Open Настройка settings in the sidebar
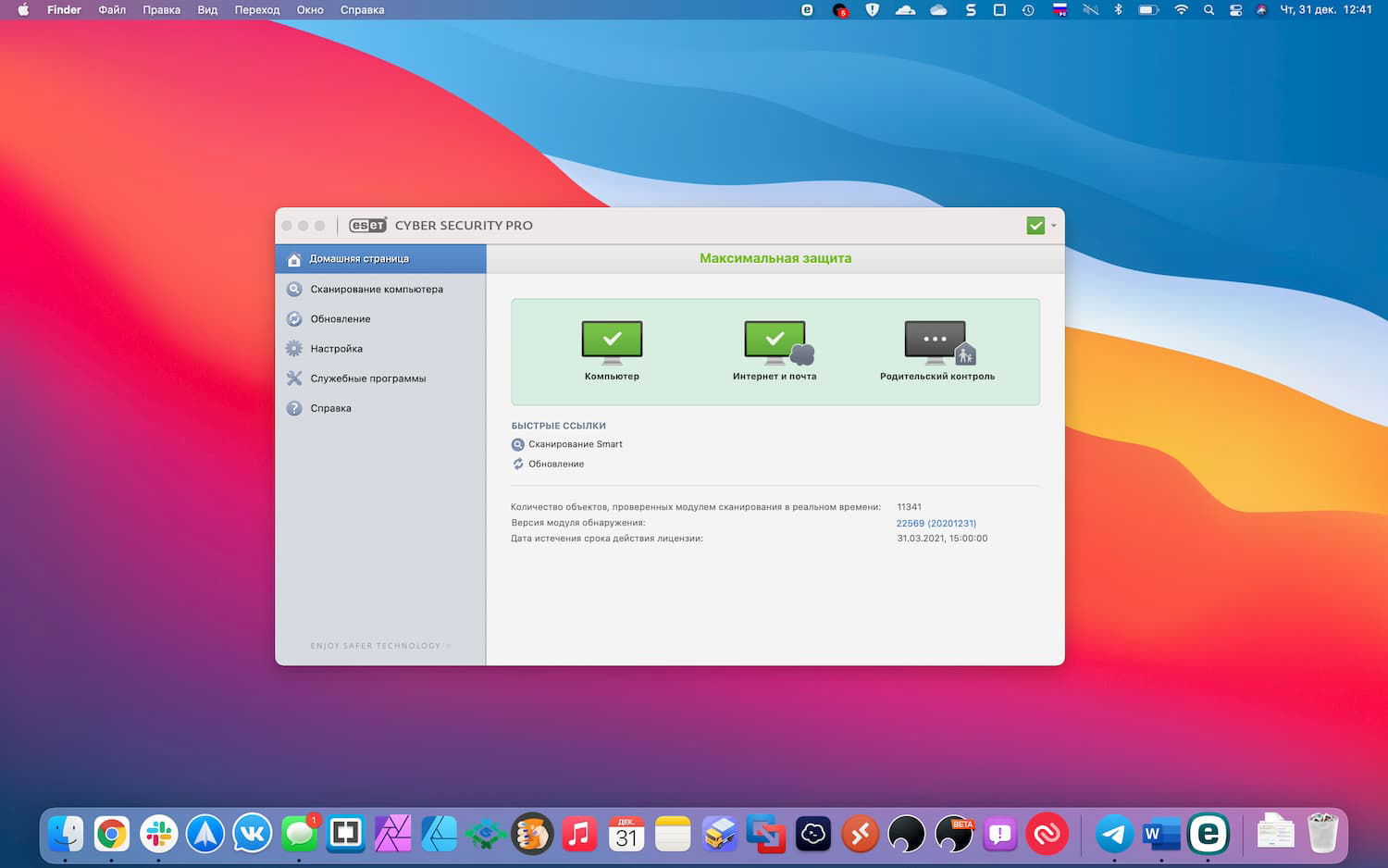The image size is (1388, 868). click(x=336, y=349)
